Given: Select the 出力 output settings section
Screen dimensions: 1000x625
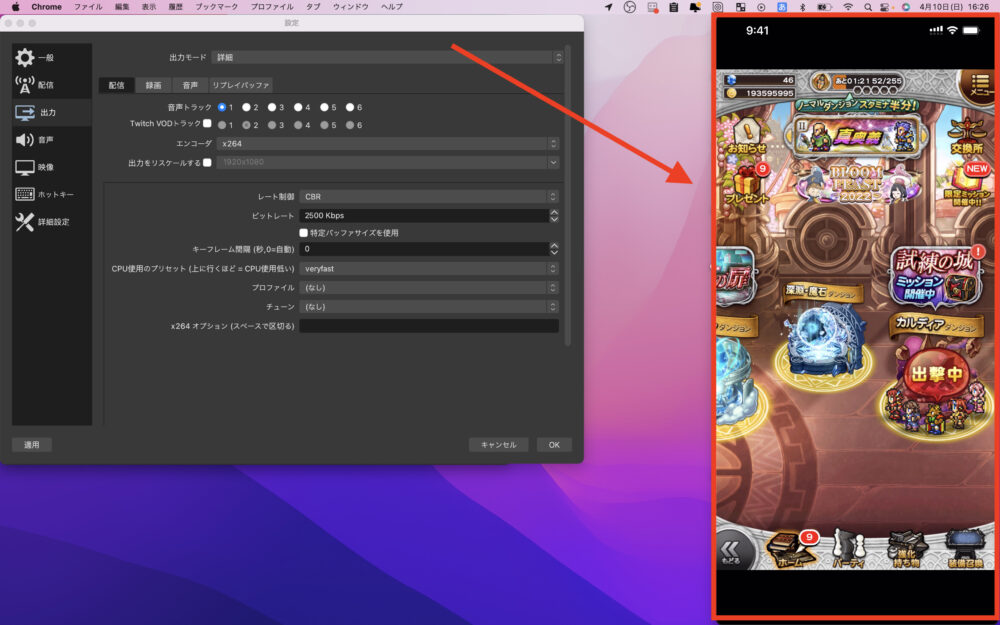Looking at the screenshot, I should tap(52, 112).
